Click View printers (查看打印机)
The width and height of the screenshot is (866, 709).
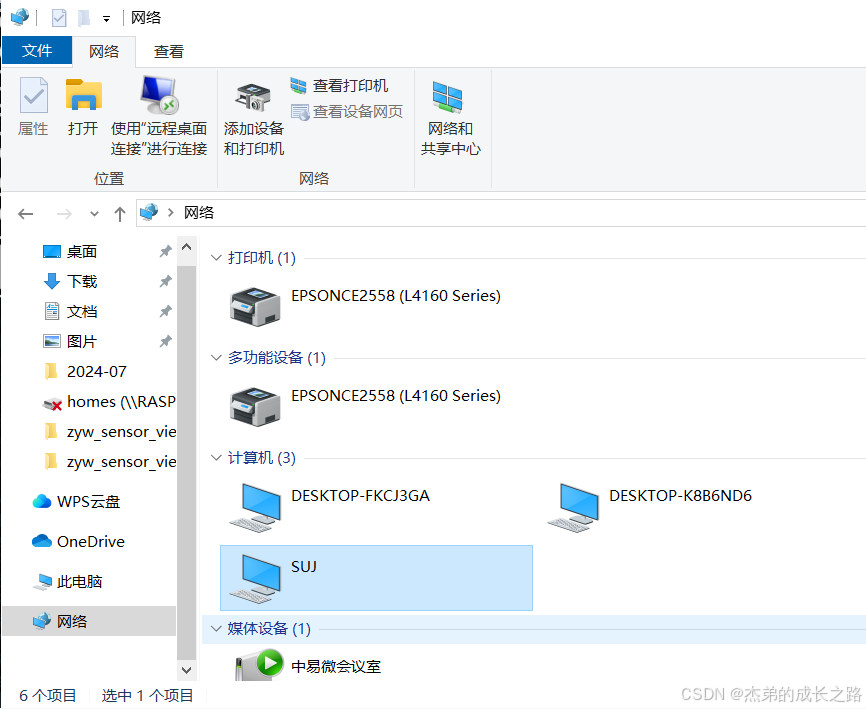339,86
